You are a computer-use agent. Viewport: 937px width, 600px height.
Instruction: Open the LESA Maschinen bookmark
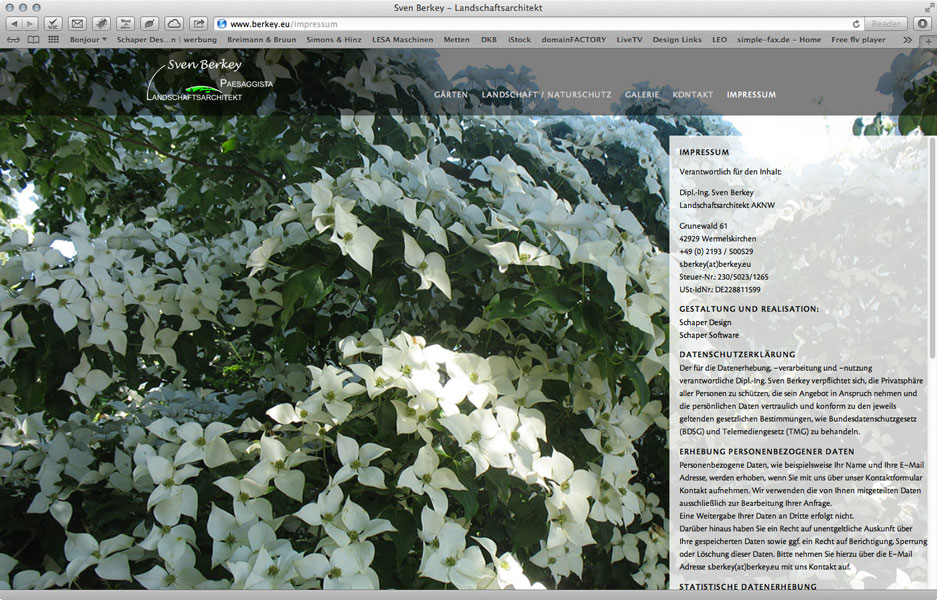[x=403, y=40]
